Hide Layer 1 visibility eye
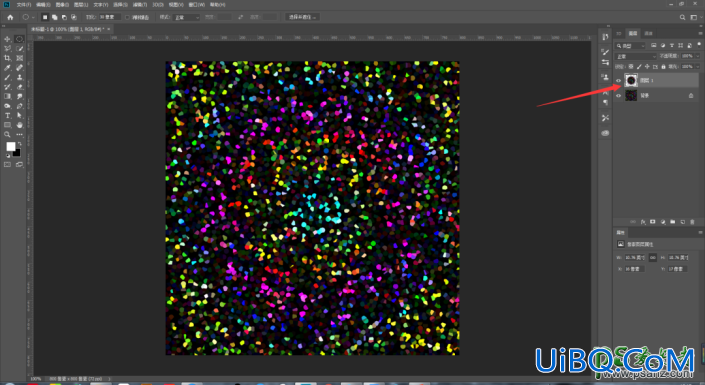Image resolution: width=705 pixels, height=385 pixels. click(618, 81)
